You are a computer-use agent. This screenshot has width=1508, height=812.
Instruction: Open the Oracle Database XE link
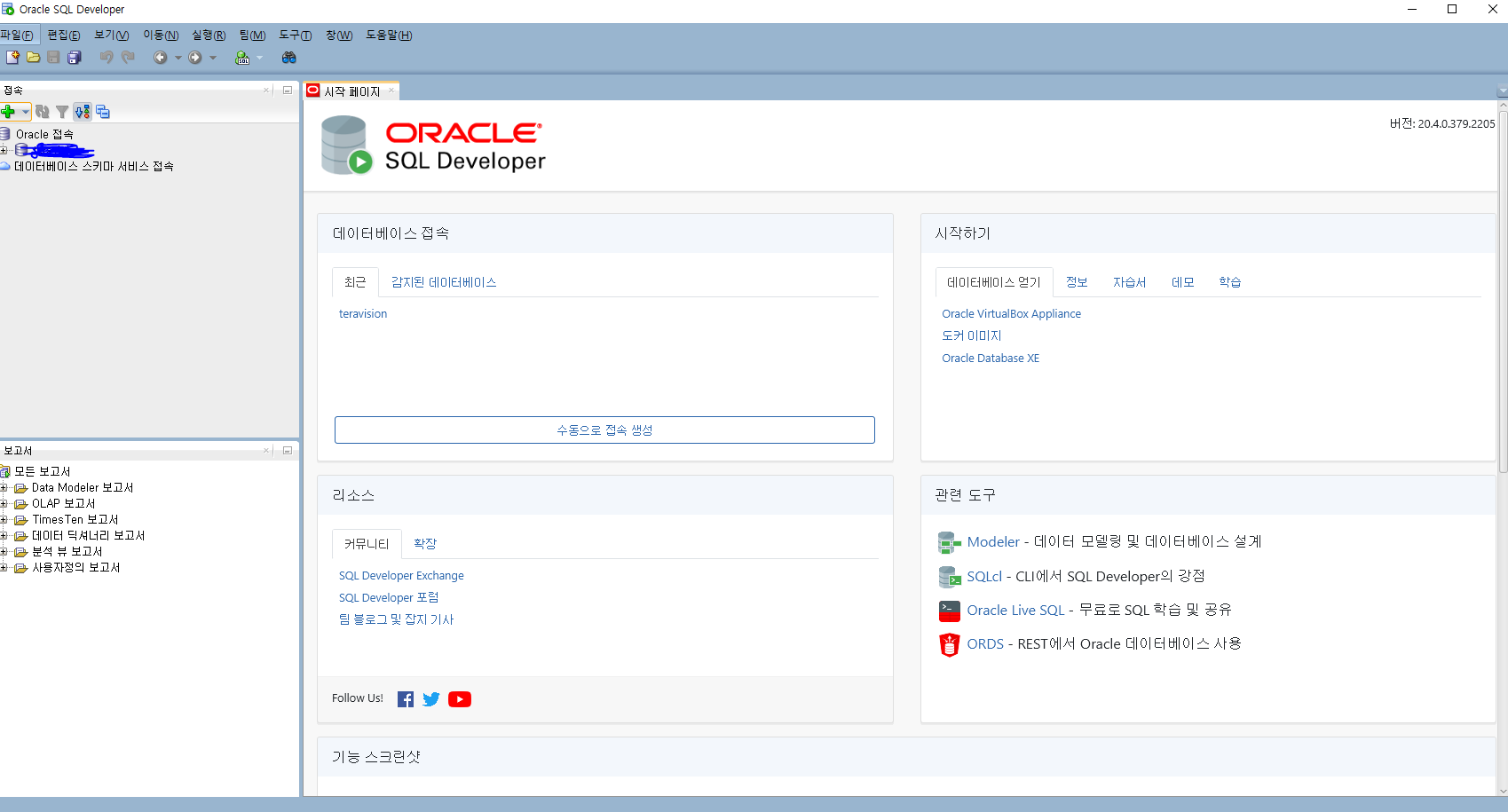[x=991, y=359]
